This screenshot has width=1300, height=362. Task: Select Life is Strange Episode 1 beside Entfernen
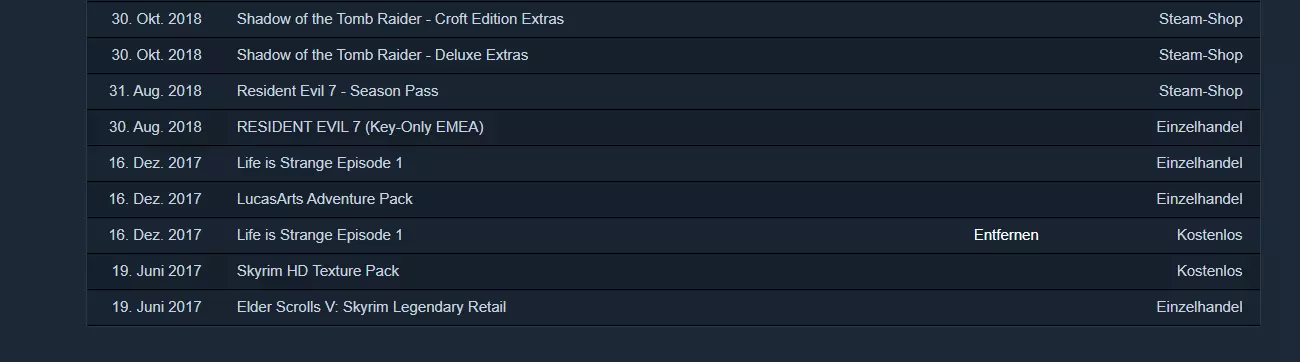point(319,235)
